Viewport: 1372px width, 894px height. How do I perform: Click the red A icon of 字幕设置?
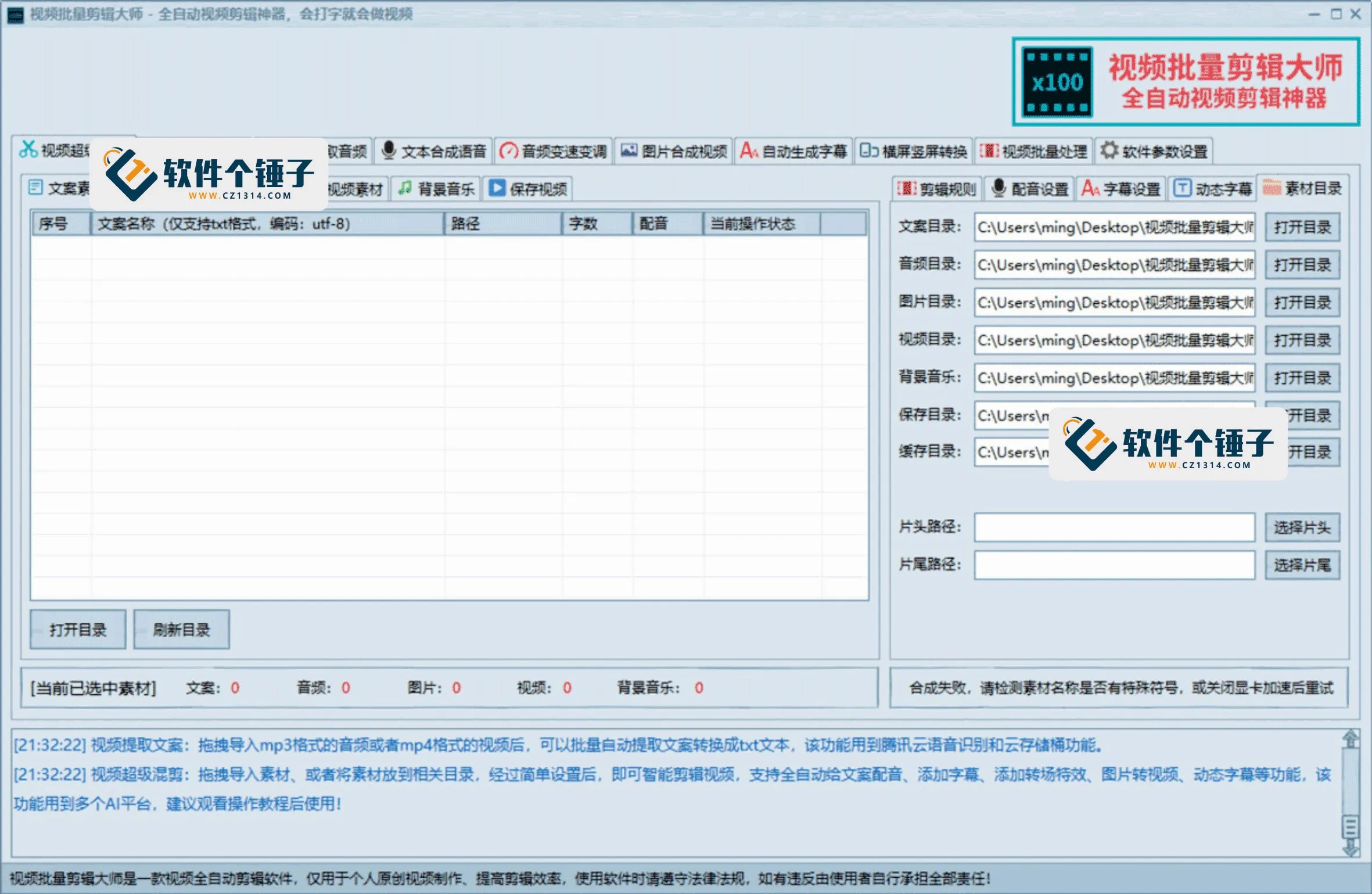pos(1090,188)
